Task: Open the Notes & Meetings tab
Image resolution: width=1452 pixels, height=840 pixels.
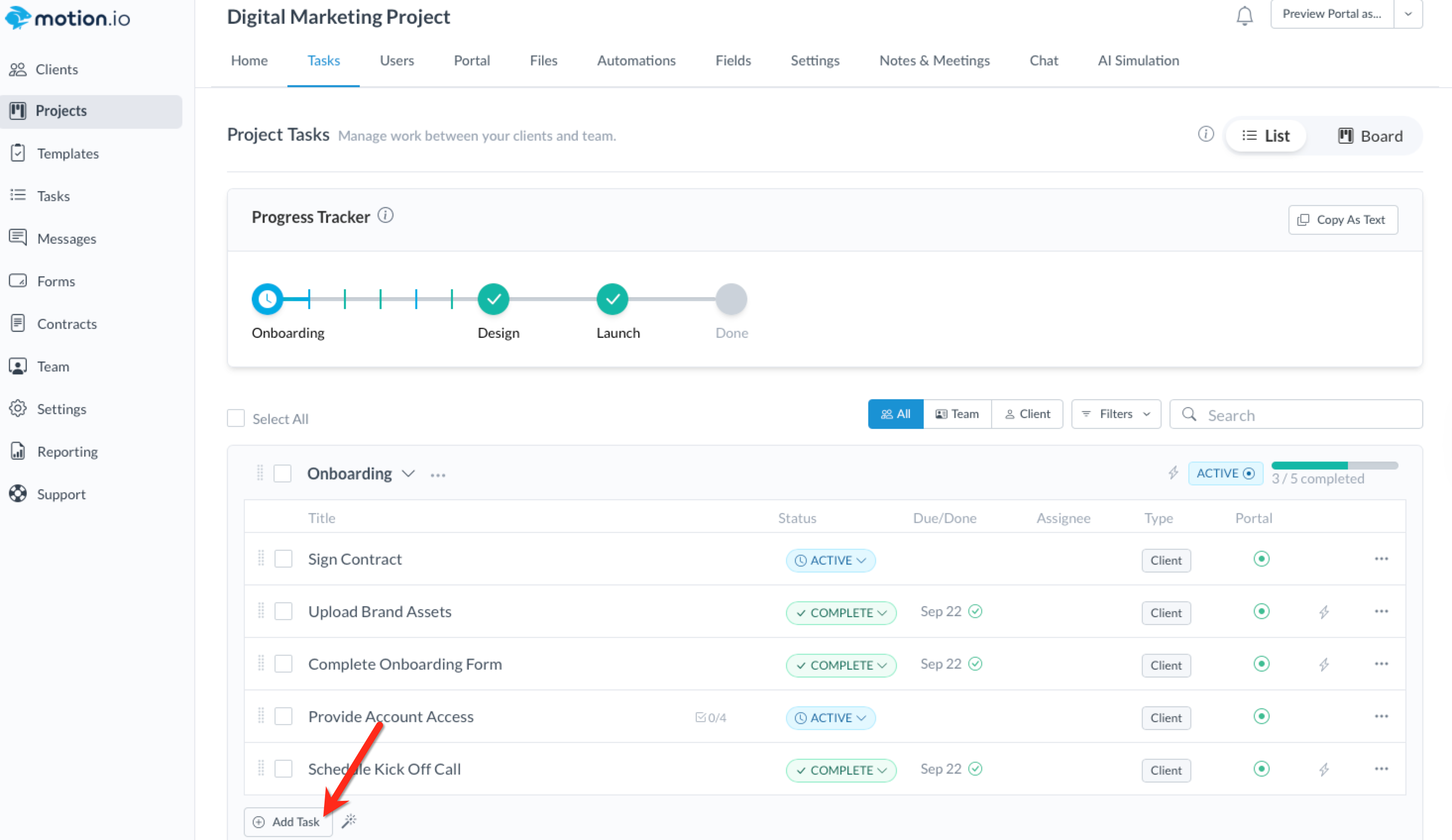Action: click(934, 60)
